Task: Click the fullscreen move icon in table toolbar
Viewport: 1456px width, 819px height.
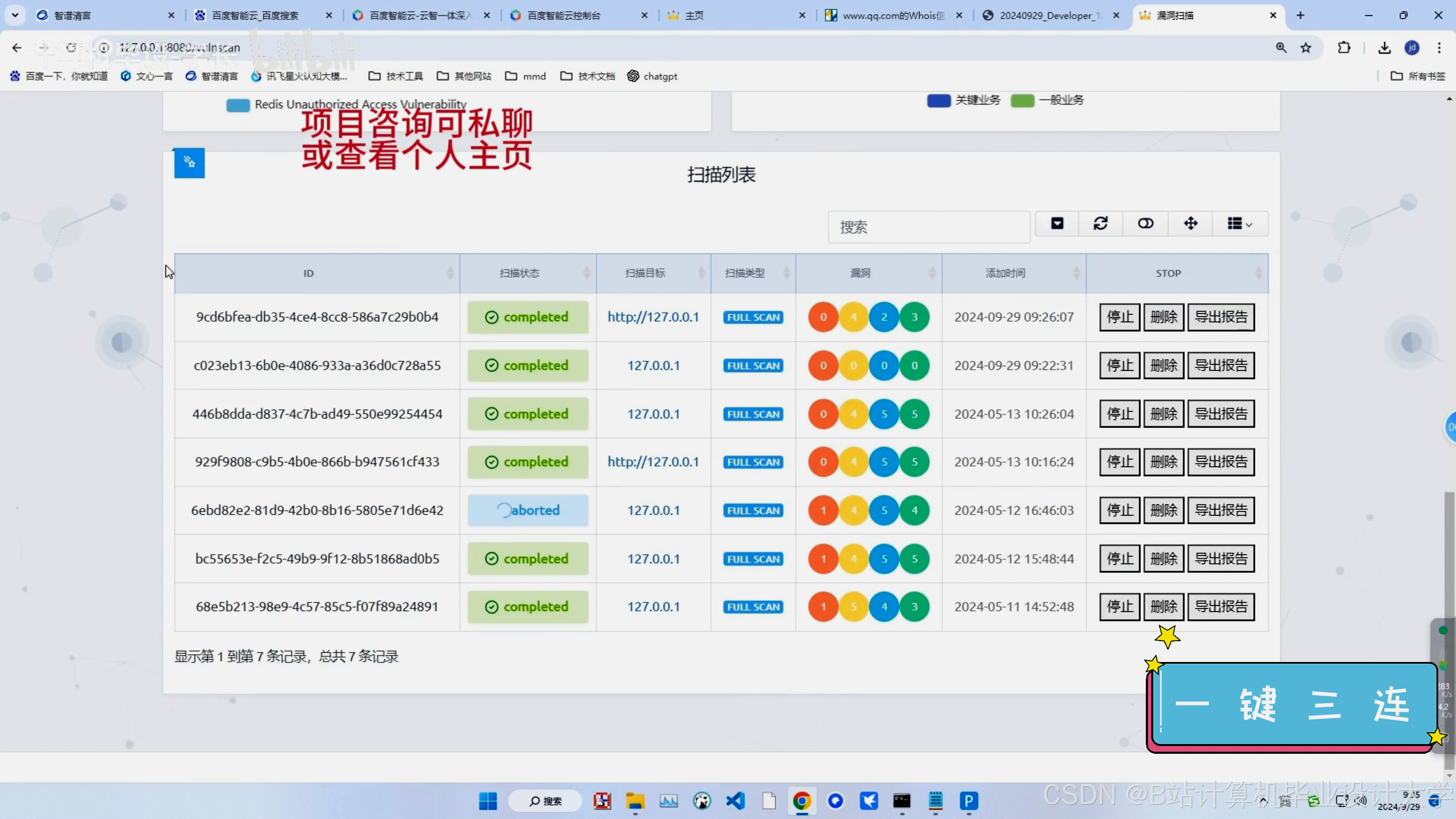Action: (1190, 224)
